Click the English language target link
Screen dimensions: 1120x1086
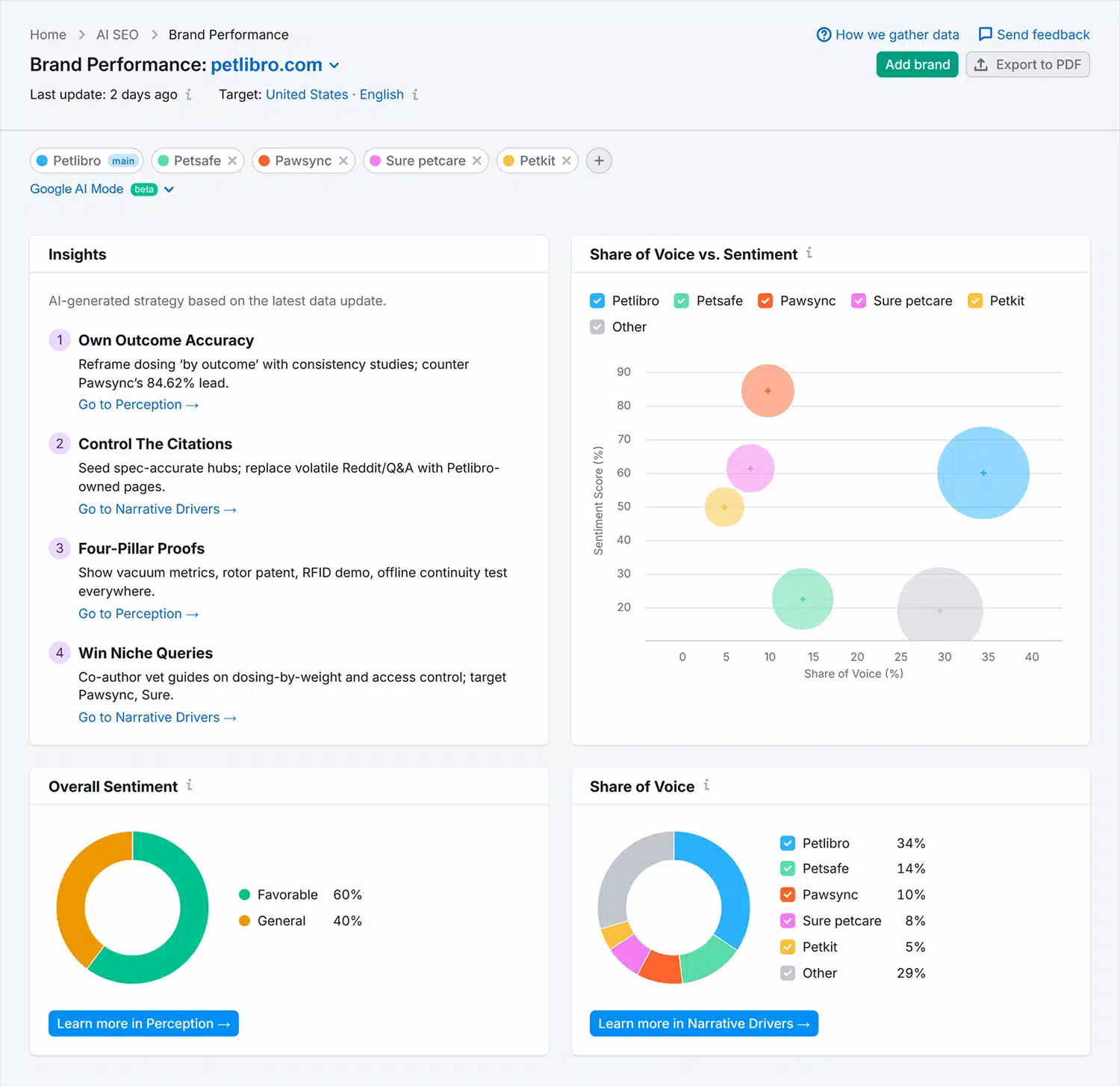coord(382,95)
